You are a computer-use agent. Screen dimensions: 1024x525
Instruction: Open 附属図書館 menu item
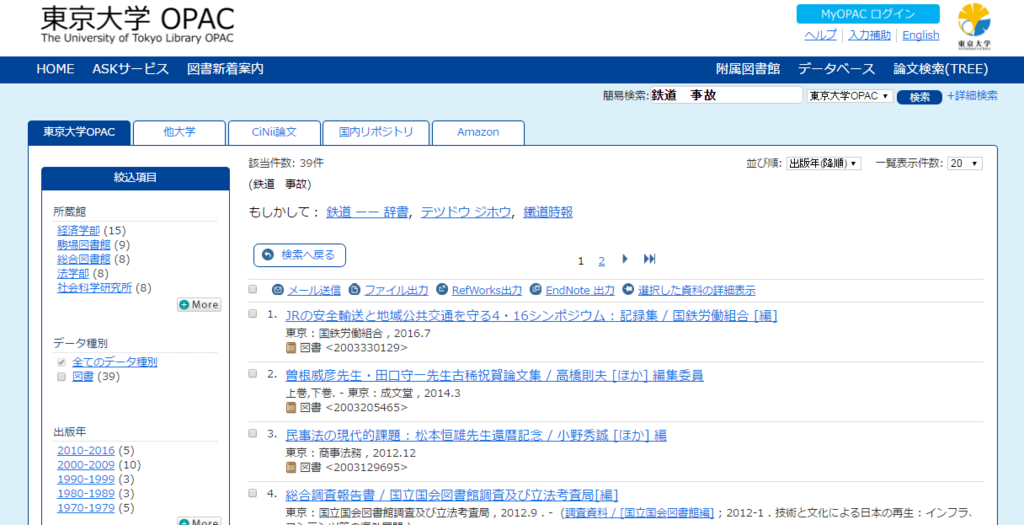[x=748, y=69]
